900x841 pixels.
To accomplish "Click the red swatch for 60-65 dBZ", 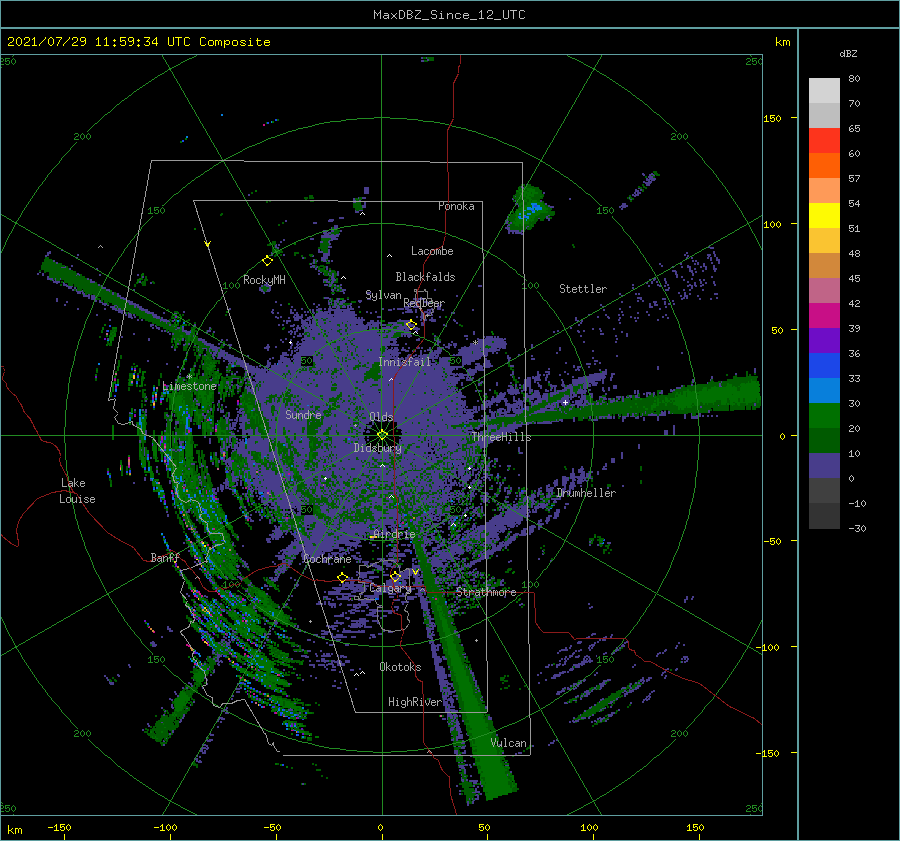I will [824, 141].
